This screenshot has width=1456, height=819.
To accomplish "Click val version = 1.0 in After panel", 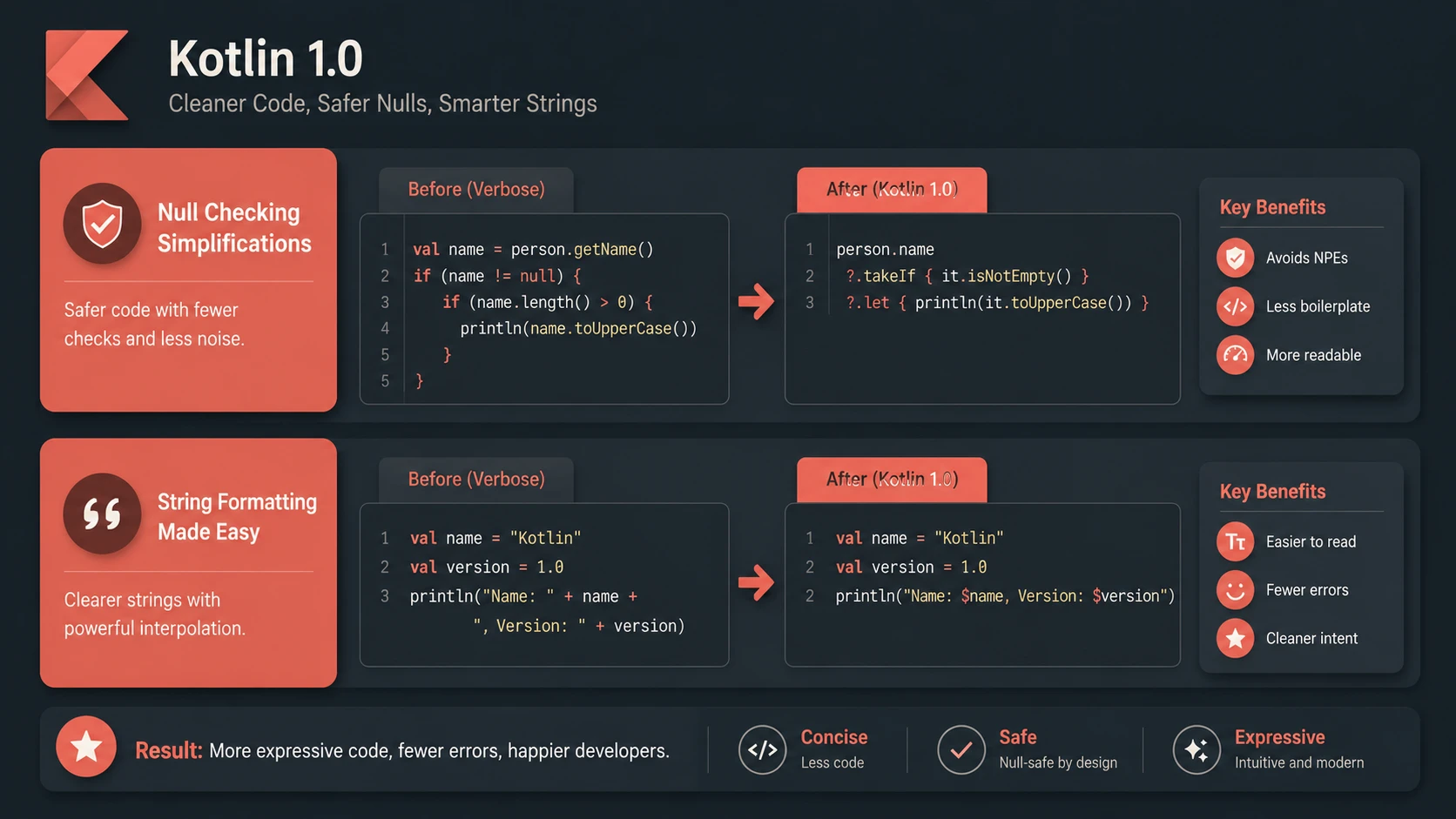I will pos(911,567).
